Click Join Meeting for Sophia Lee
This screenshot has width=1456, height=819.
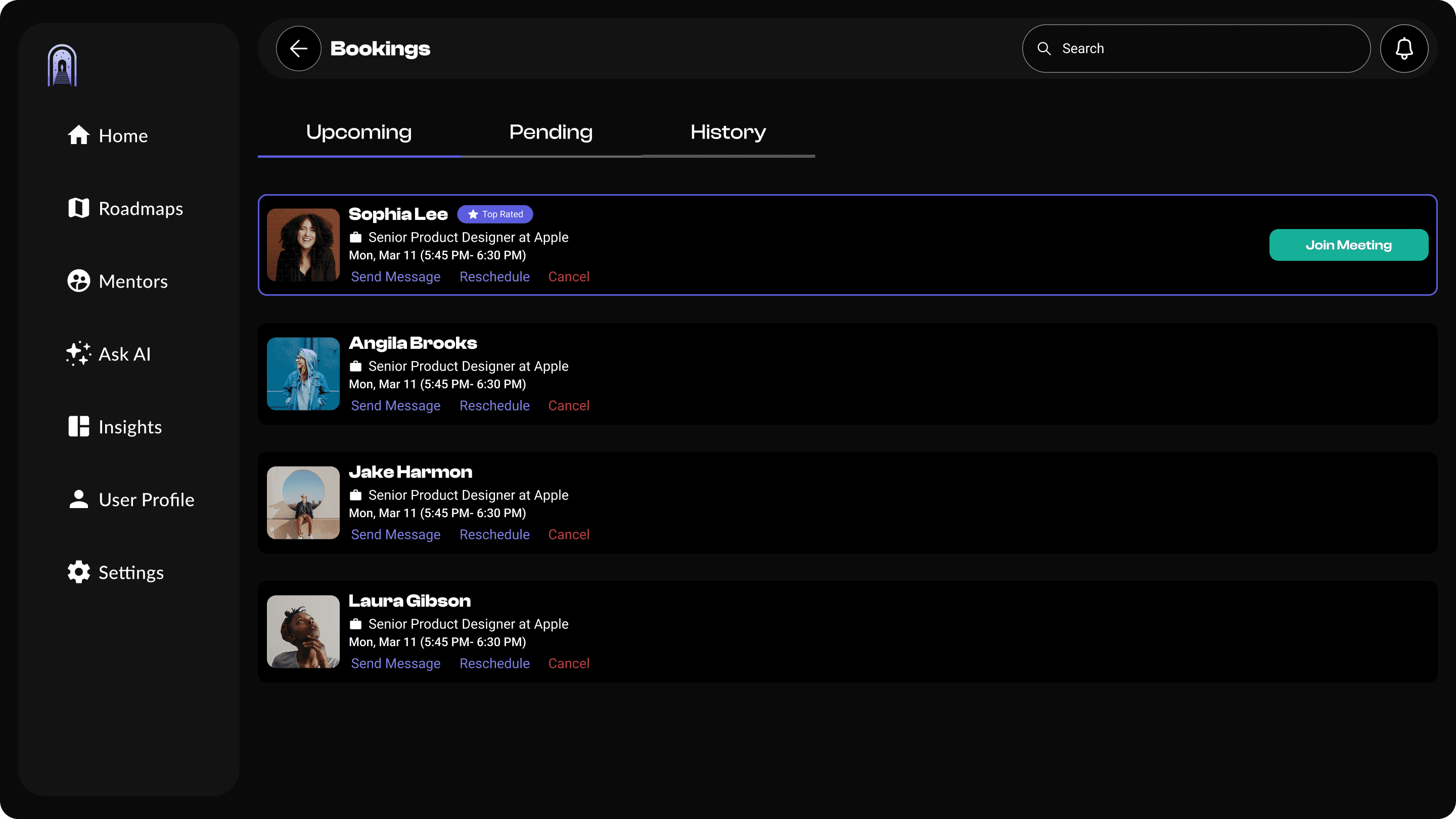click(1348, 245)
